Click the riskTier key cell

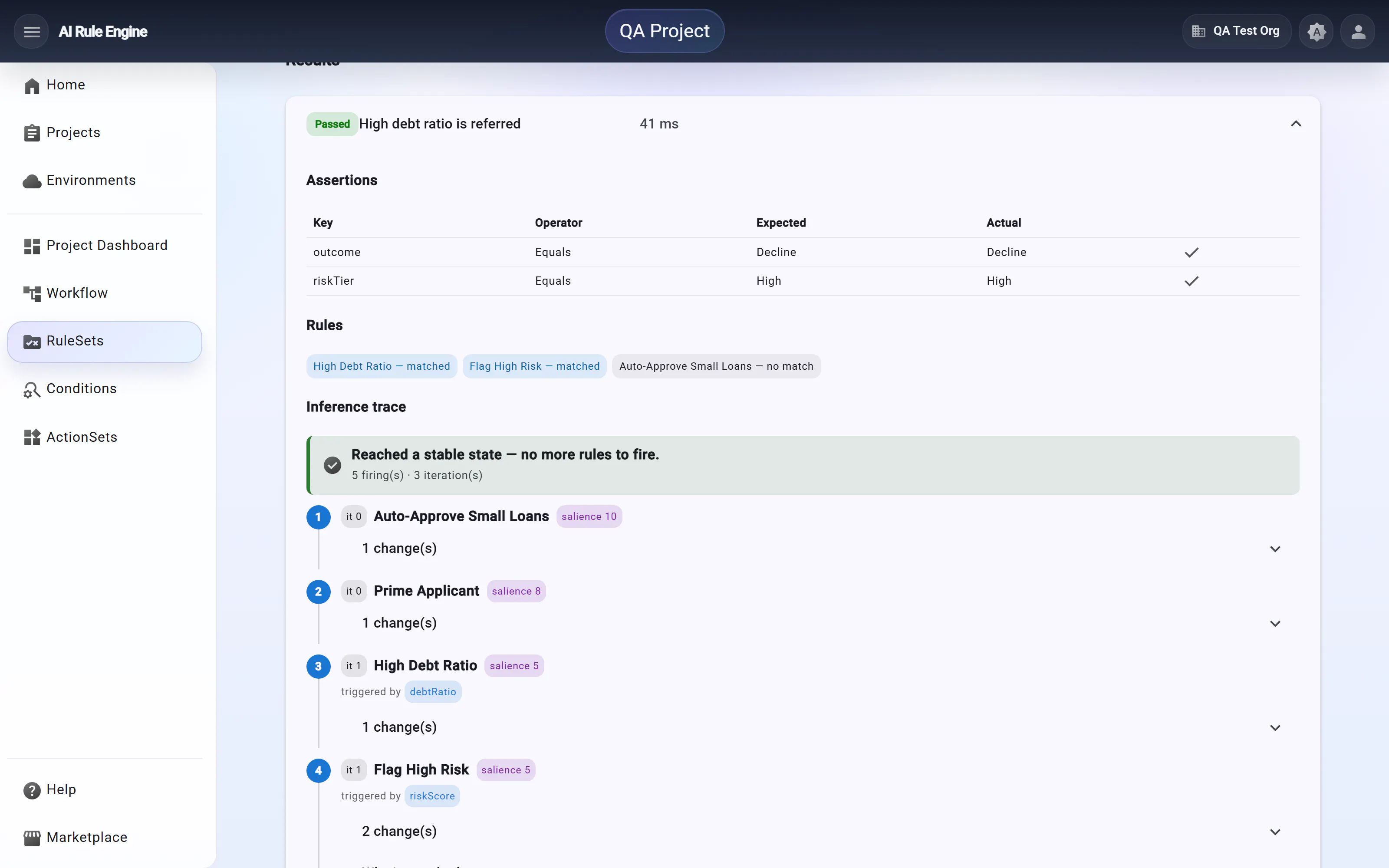333,281
